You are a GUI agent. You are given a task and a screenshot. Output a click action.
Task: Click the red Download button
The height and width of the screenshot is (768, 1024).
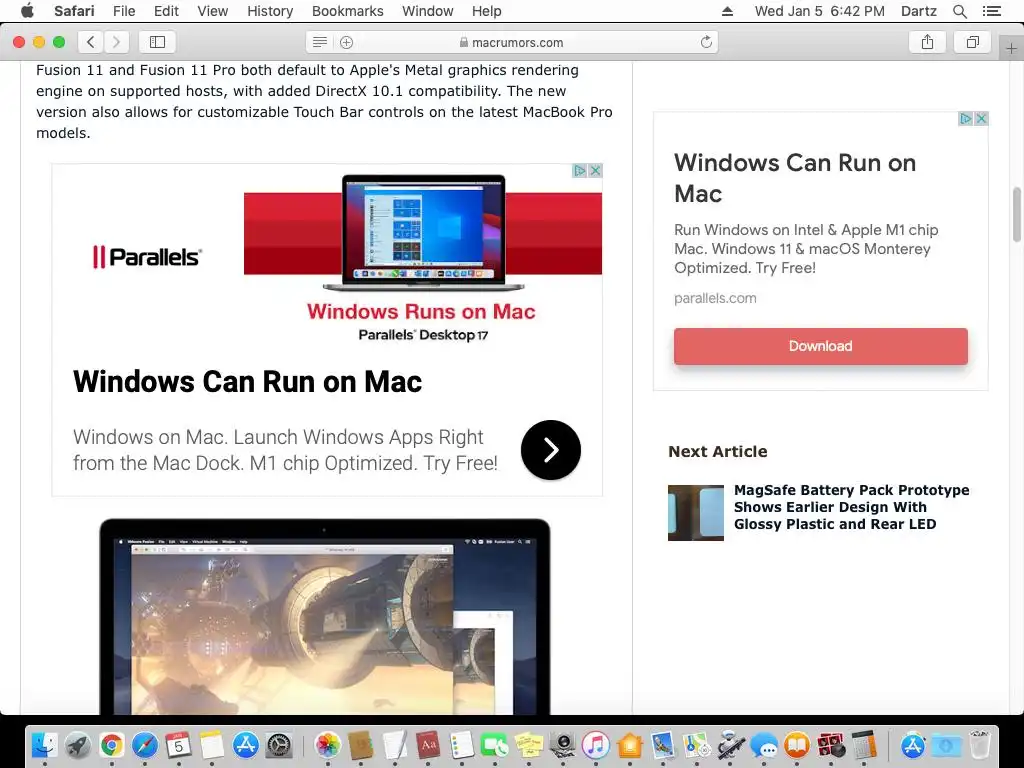point(820,346)
